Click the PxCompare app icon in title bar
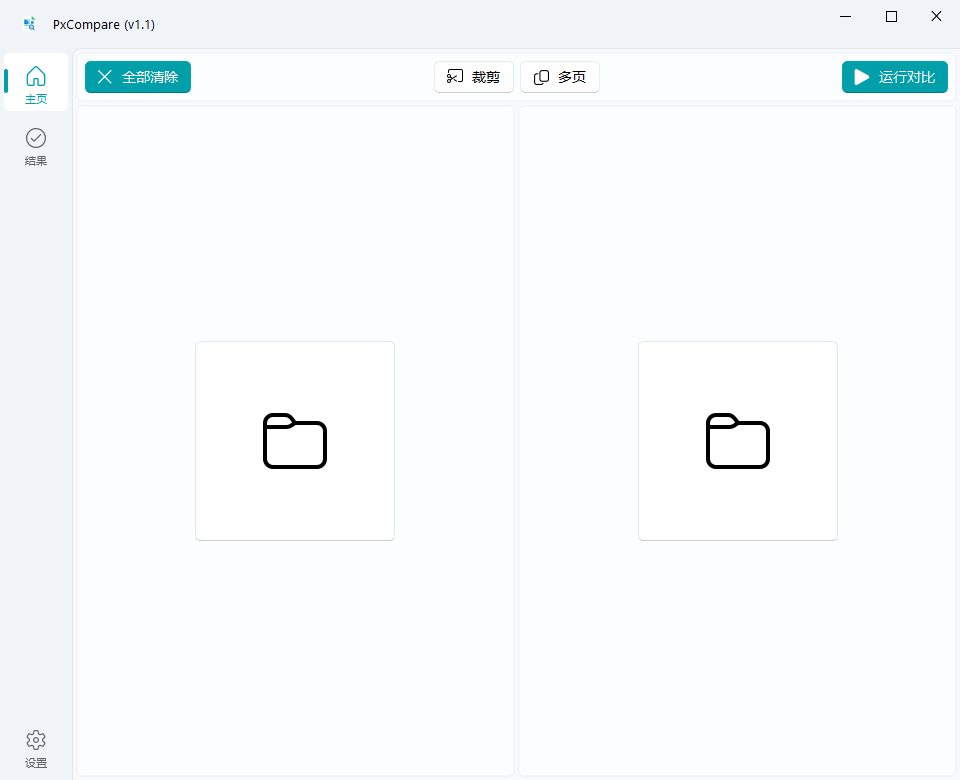The height and width of the screenshot is (780, 960). (x=29, y=24)
